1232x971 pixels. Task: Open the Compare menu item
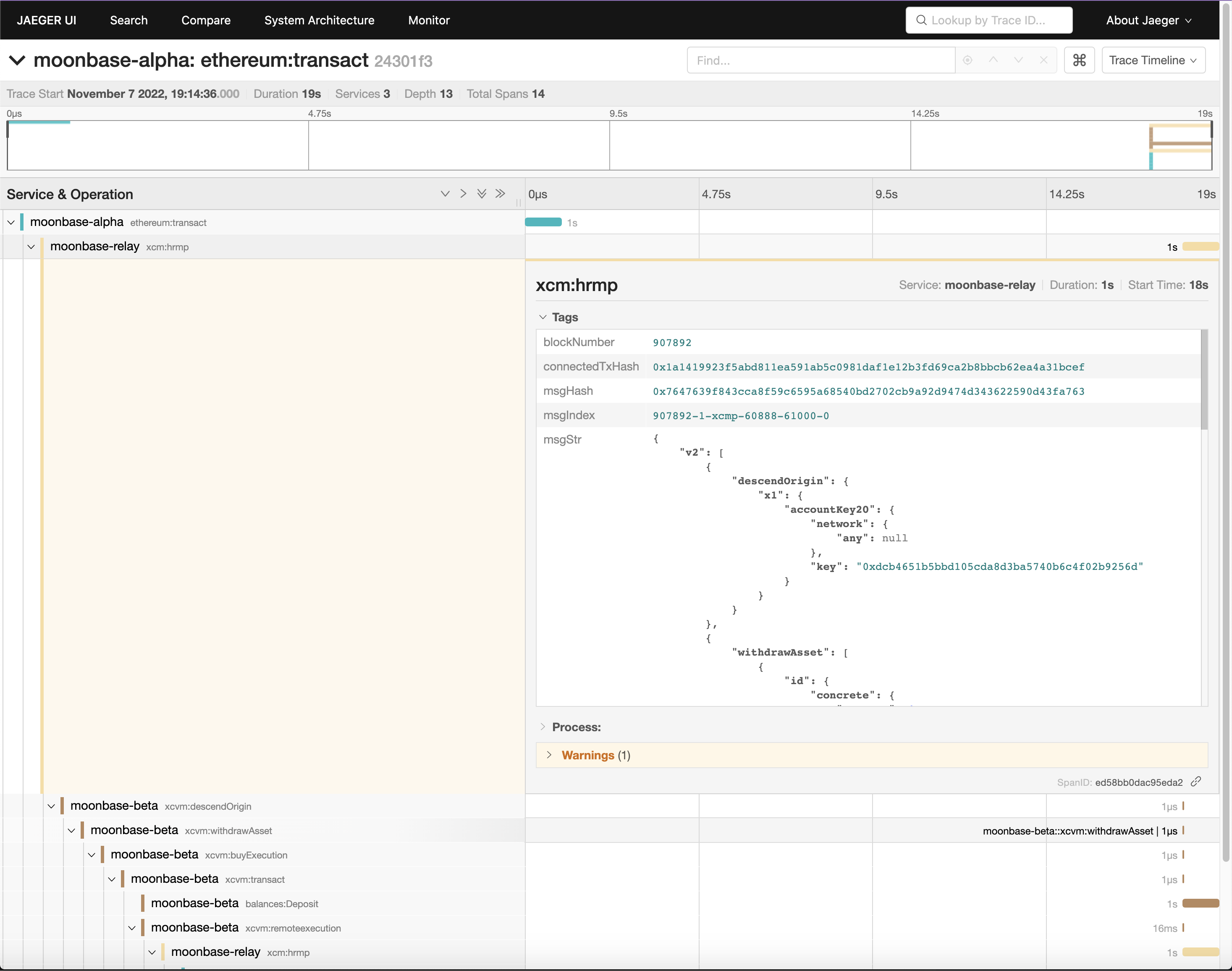pyautogui.click(x=206, y=21)
